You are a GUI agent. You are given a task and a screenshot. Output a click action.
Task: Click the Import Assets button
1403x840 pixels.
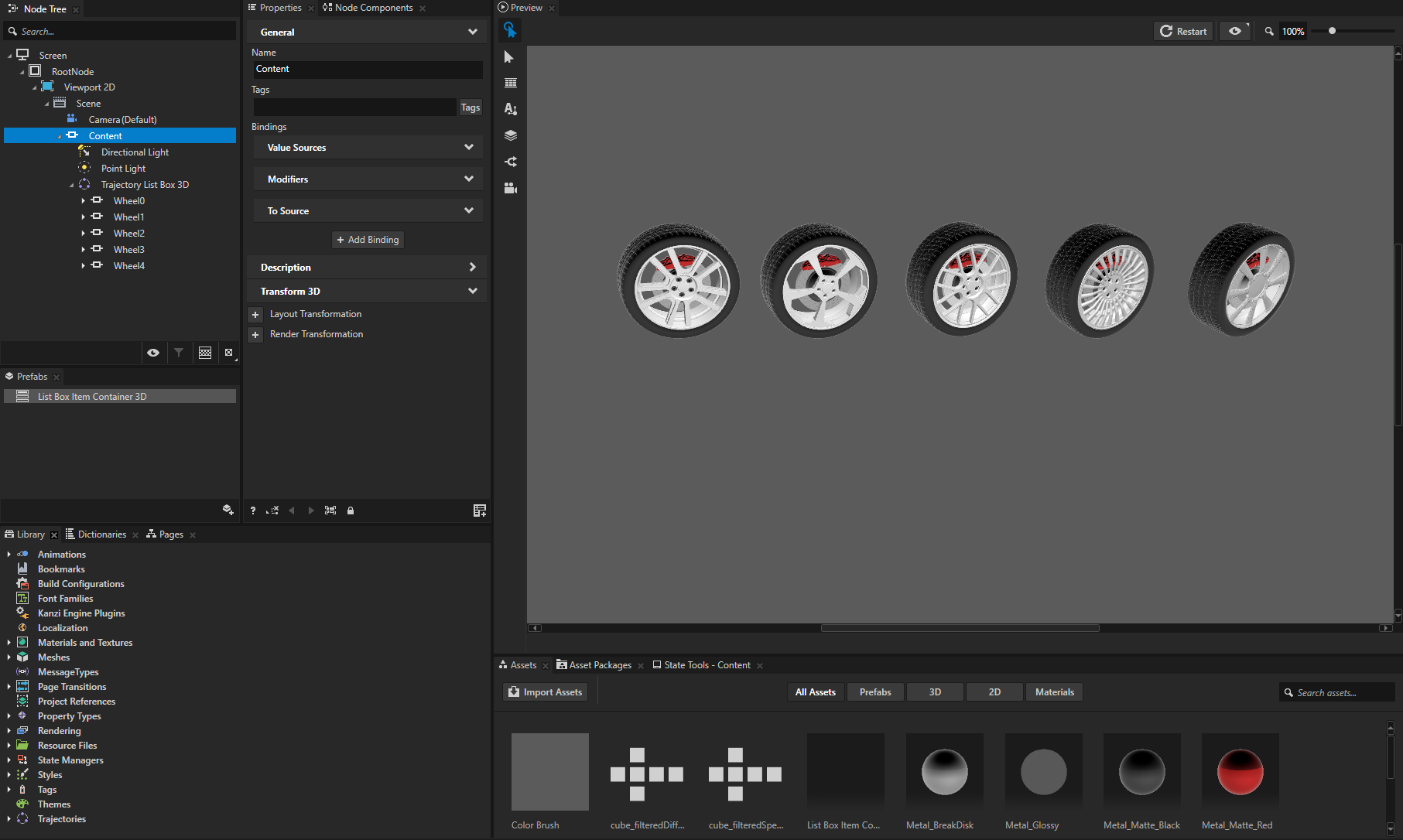546,692
